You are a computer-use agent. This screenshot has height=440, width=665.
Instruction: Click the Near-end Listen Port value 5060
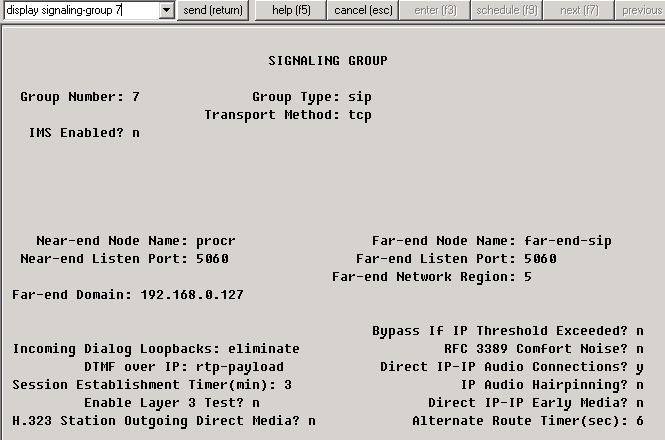(212, 259)
